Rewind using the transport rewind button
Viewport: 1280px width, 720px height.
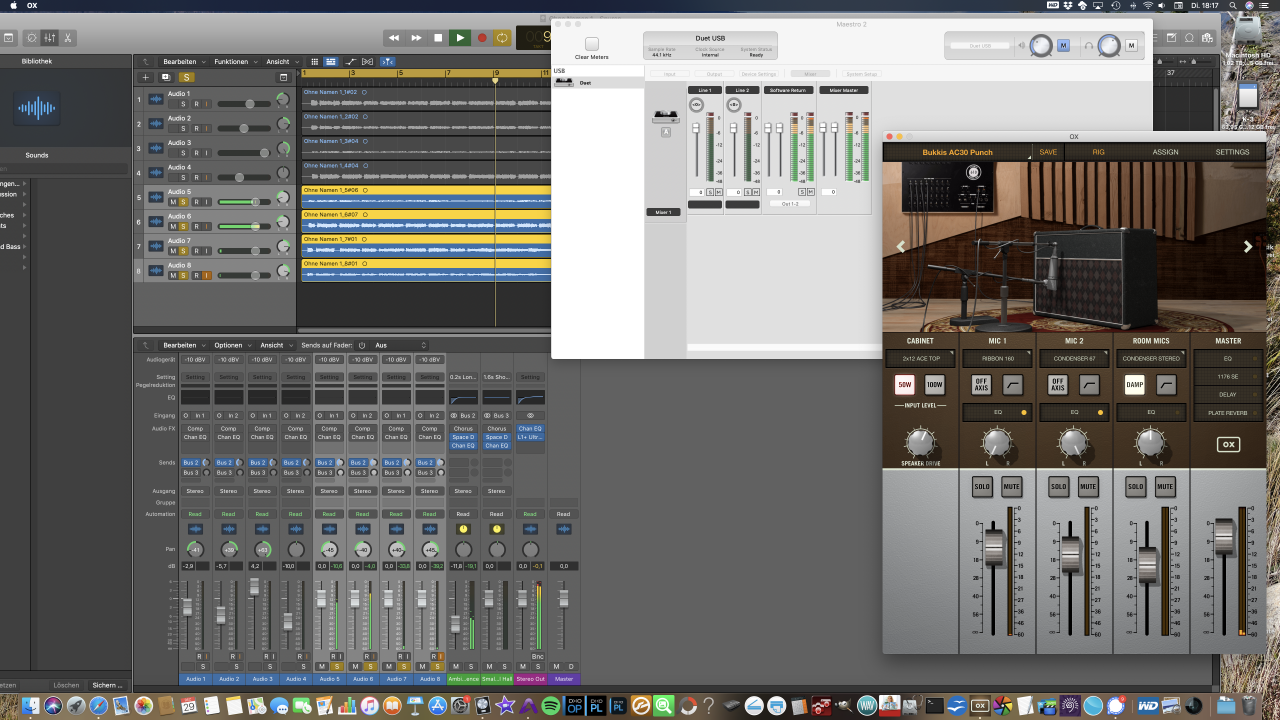pos(394,38)
